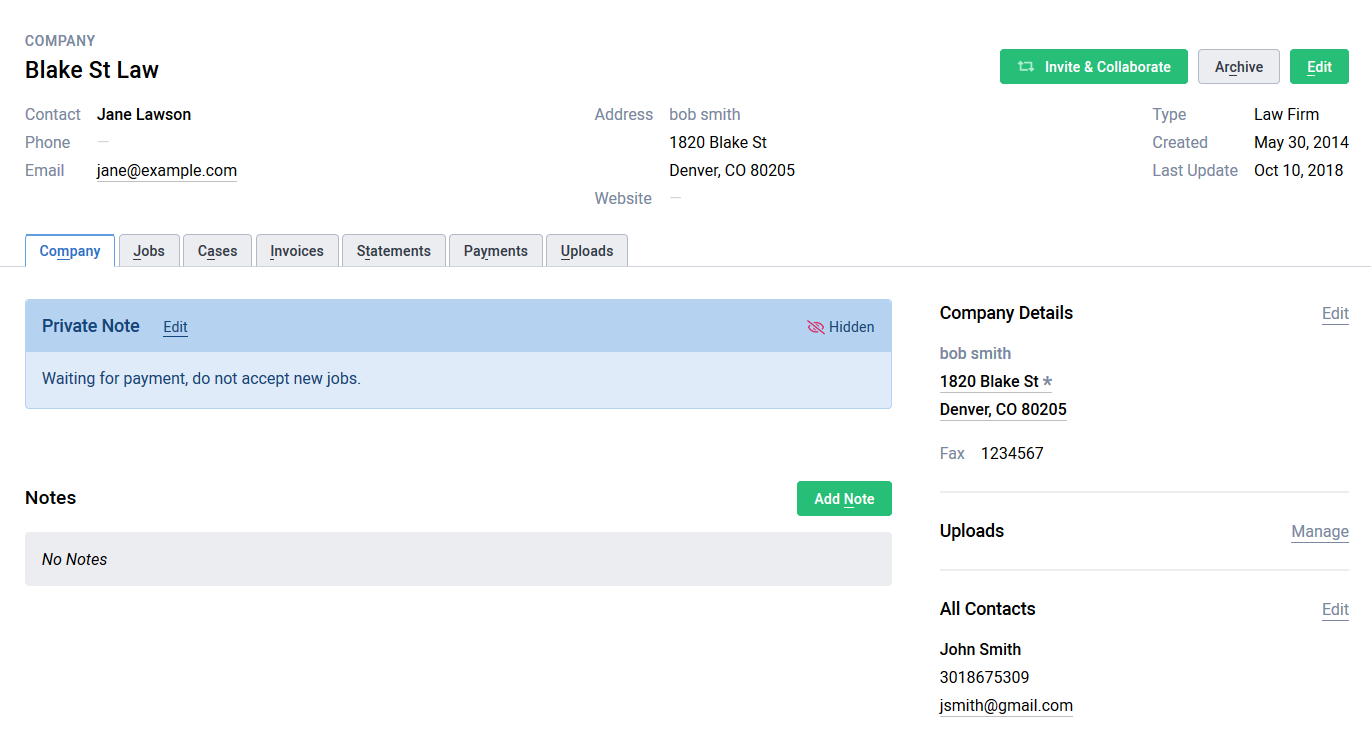Click the collaborate arrows icon beside Invite & Collaborate

(1024, 66)
